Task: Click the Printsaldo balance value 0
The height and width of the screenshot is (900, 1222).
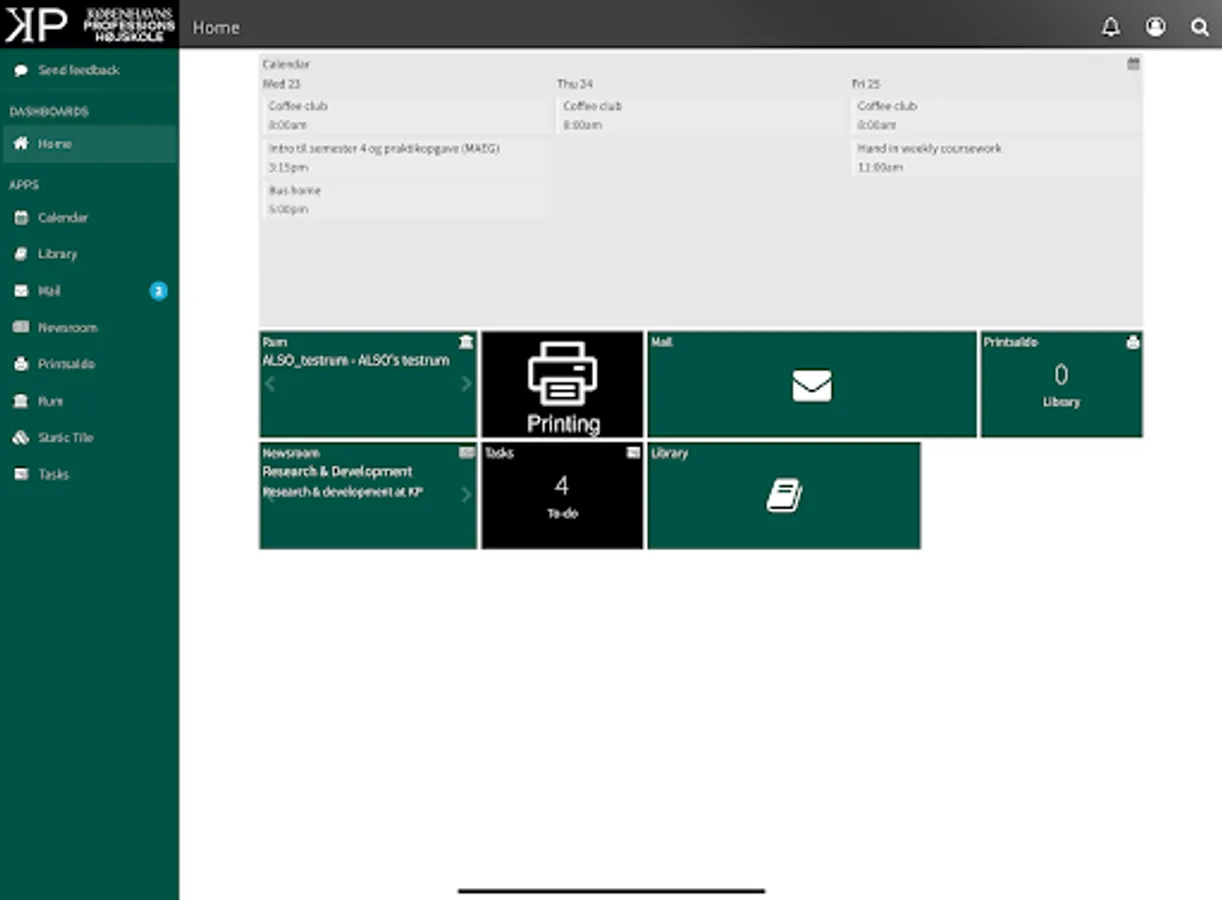Action: (x=1061, y=375)
